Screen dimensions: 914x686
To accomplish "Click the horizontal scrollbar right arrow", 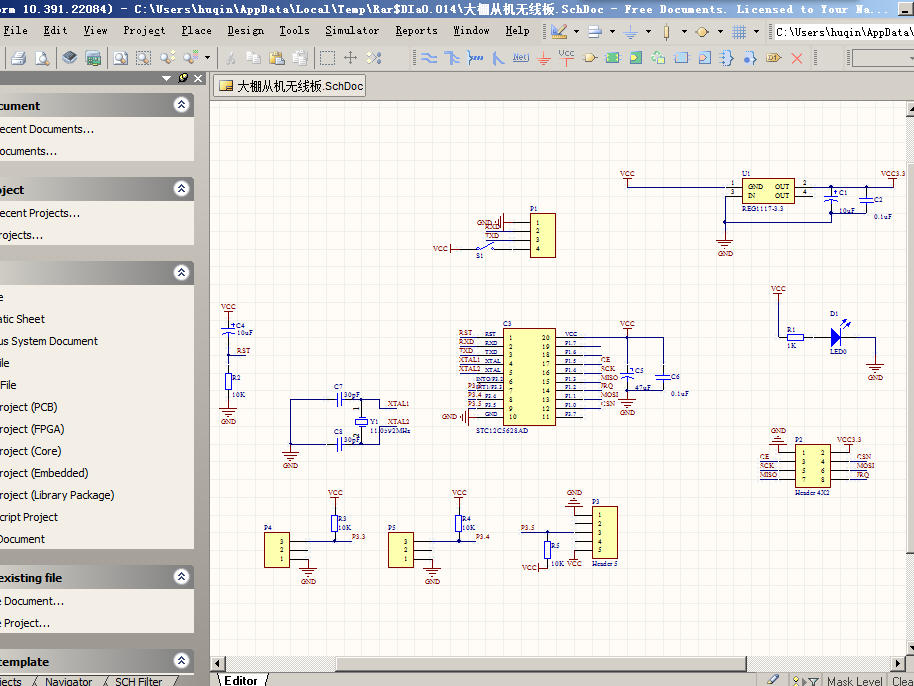I will pos(898,663).
